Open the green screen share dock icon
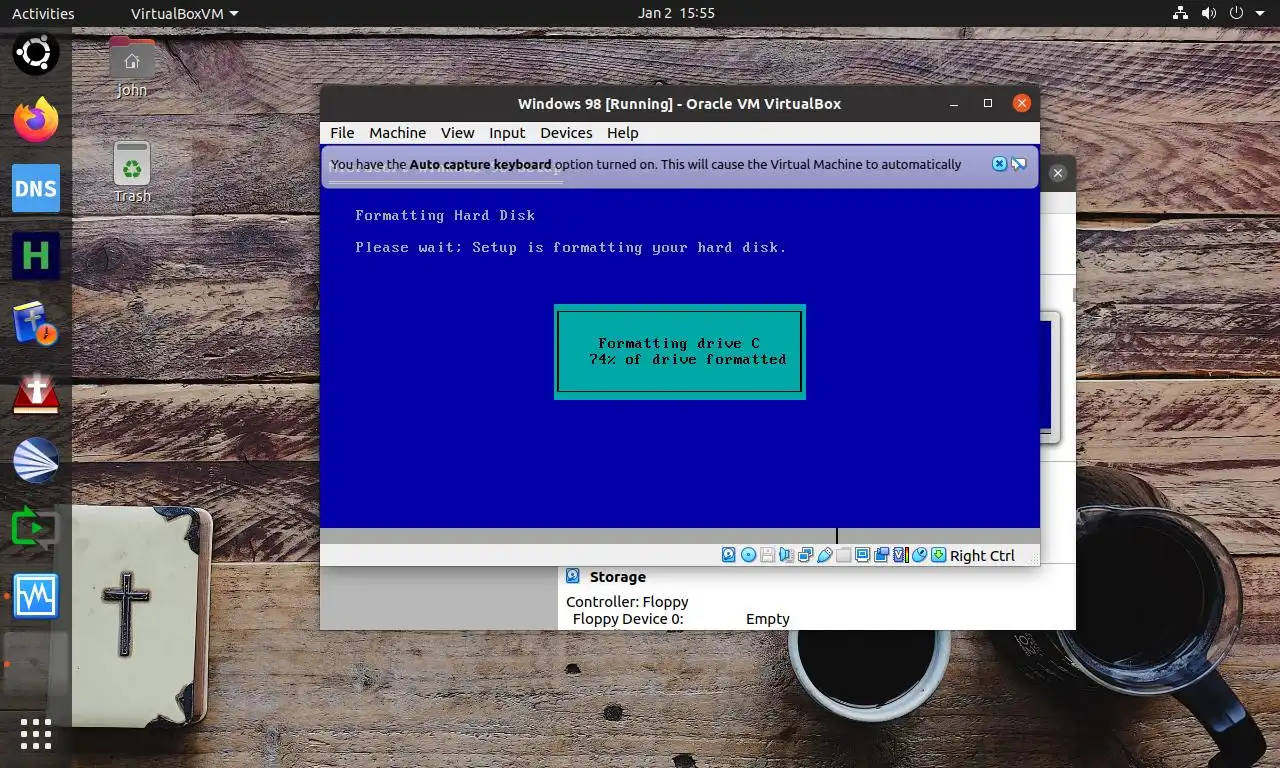This screenshot has height=768, width=1280. pos(36,528)
